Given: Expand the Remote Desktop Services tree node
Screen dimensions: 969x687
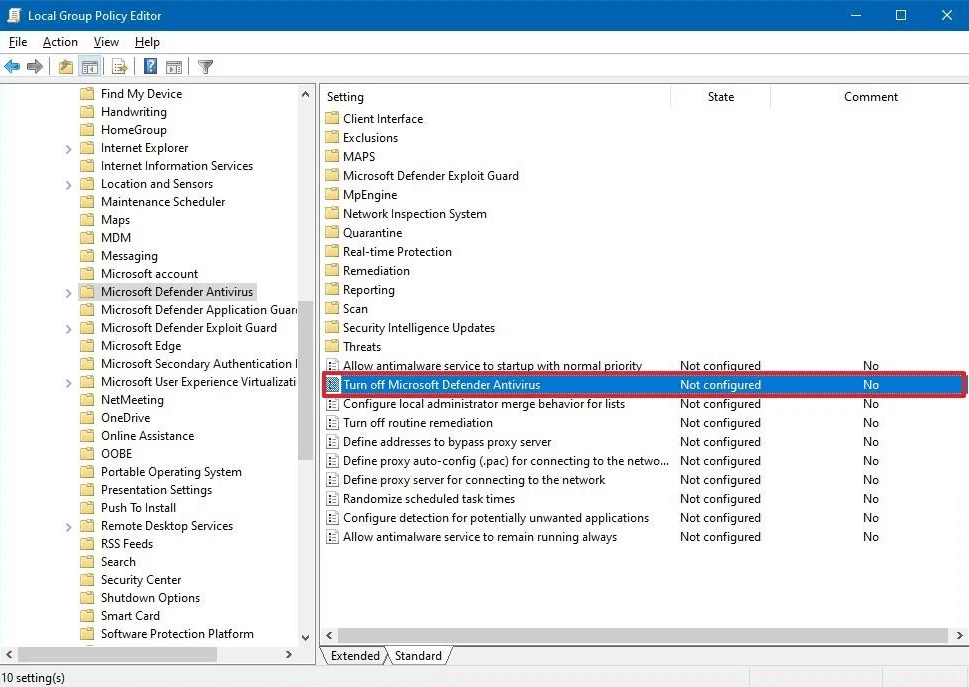Looking at the screenshot, I should (x=69, y=527).
